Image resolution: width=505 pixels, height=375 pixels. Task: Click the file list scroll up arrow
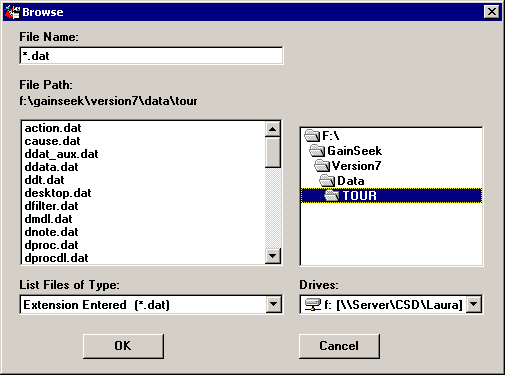273,129
